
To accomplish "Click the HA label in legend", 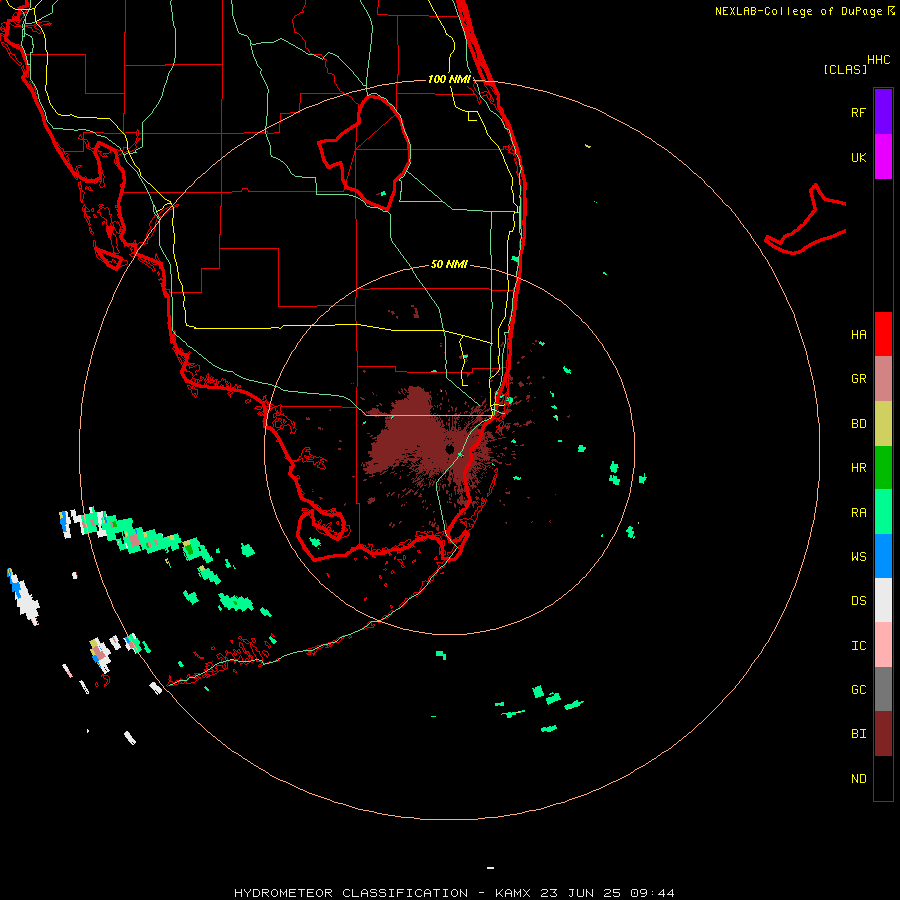I will click(858, 335).
